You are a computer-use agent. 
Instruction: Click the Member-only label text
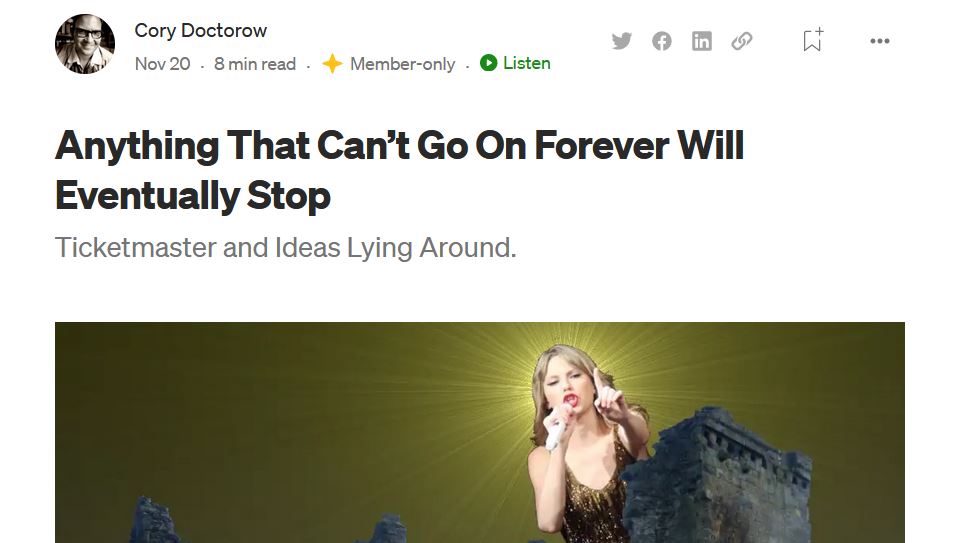point(403,64)
